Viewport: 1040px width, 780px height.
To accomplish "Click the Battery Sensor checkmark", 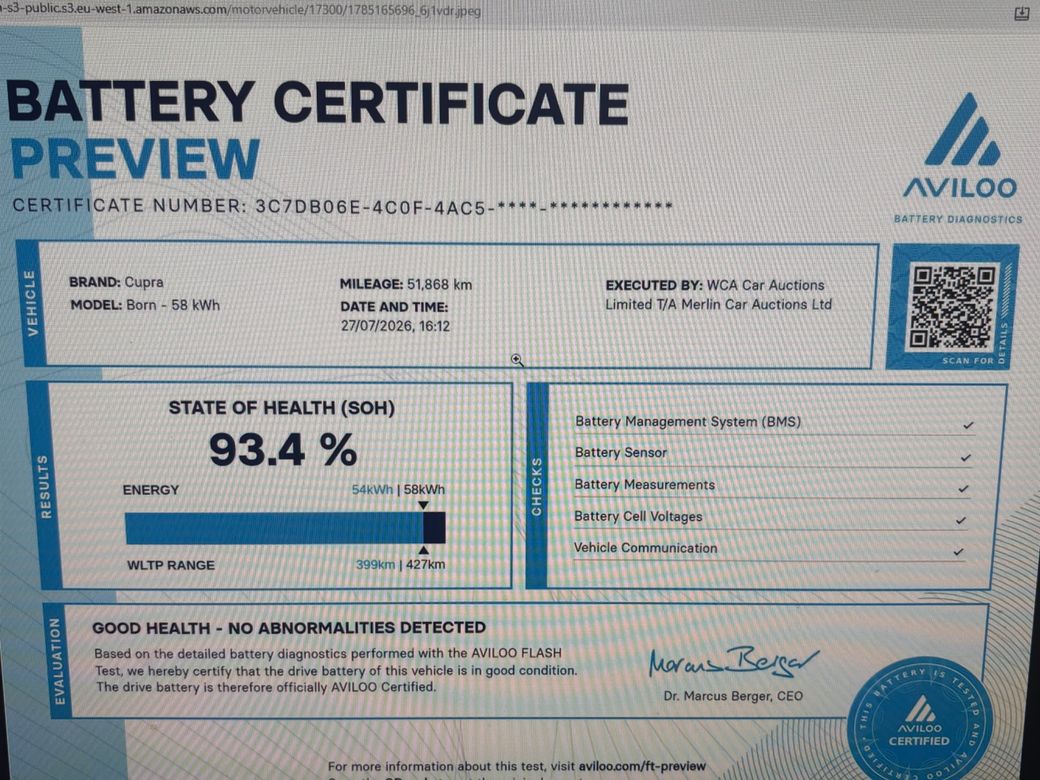I will coord(966,457).
